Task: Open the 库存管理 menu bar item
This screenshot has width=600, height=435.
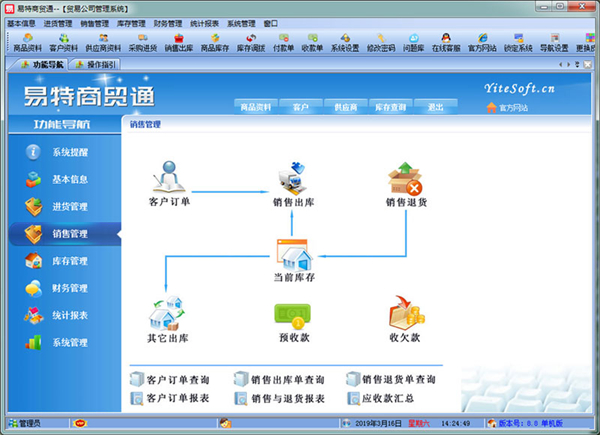Action: (x=131, y=24)
